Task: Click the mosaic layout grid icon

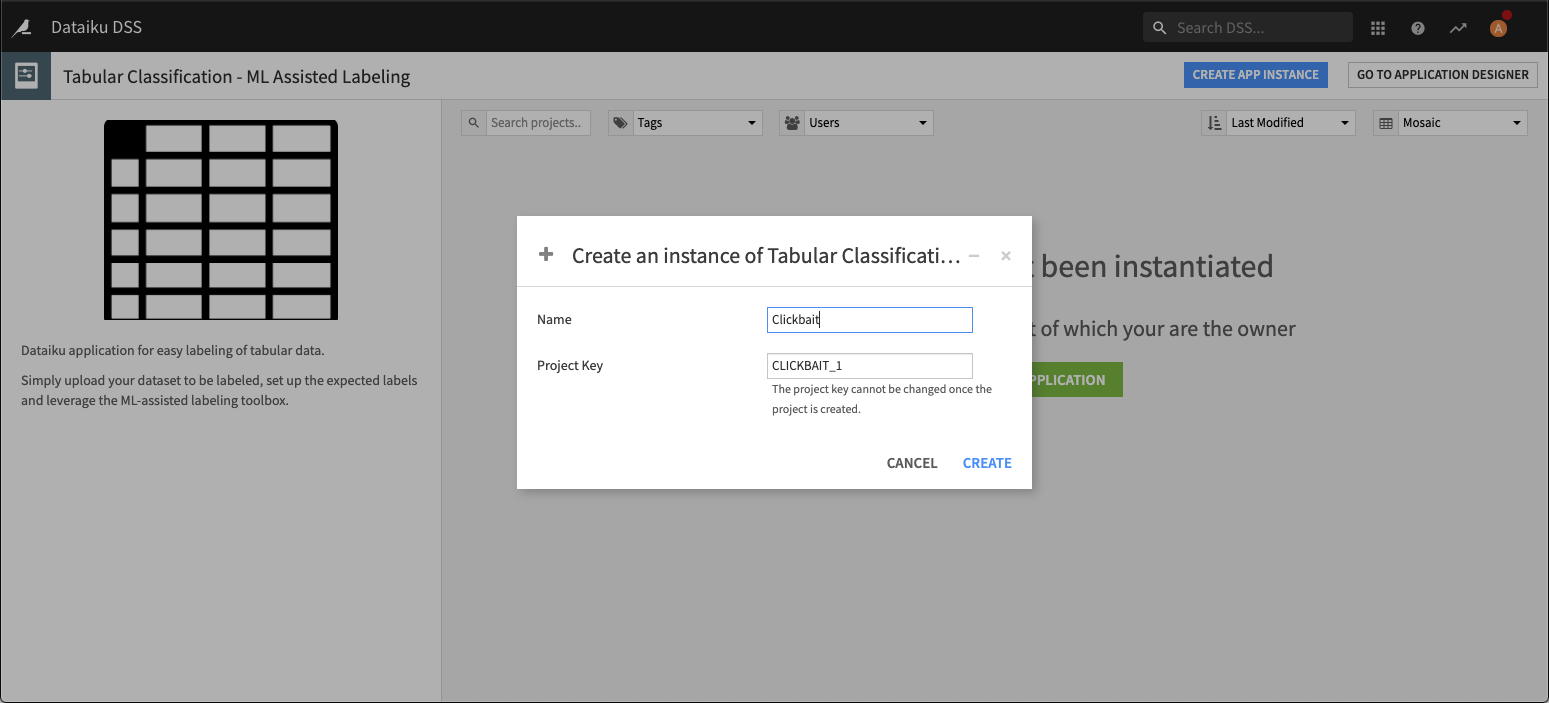Action: coord(1386,123)
